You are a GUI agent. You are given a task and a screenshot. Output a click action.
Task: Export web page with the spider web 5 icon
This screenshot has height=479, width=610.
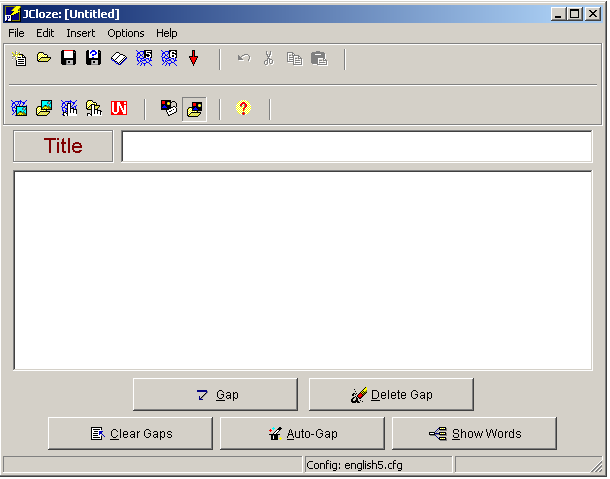click(x=144, y=58)
